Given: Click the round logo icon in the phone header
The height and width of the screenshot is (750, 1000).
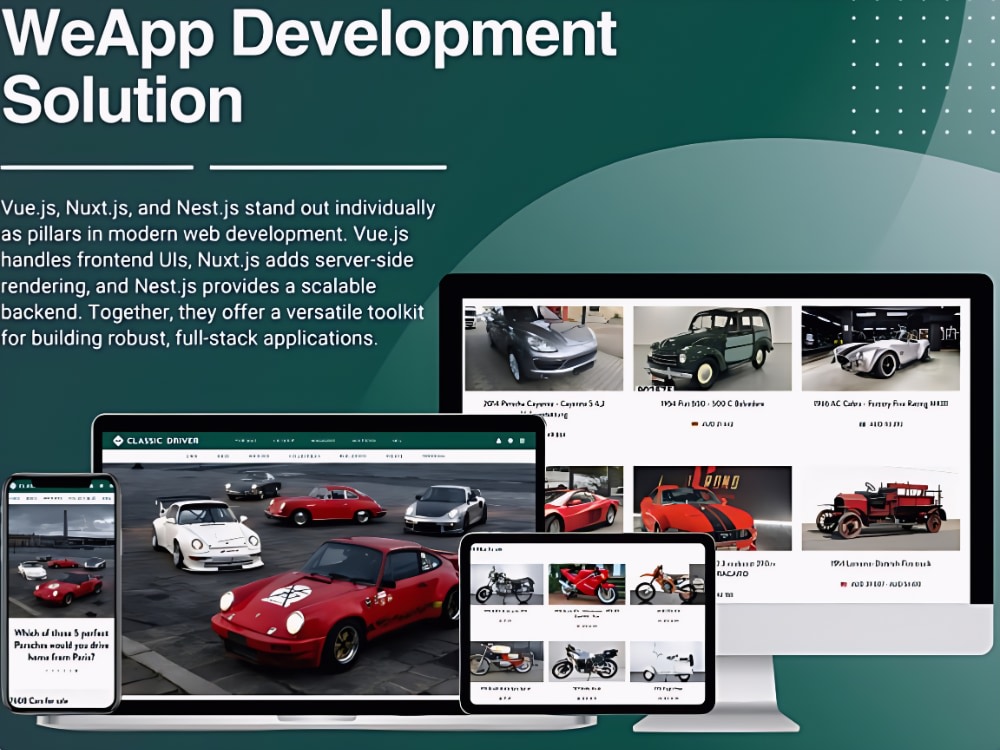Looking at the screenshot, I should click(14, 485).
